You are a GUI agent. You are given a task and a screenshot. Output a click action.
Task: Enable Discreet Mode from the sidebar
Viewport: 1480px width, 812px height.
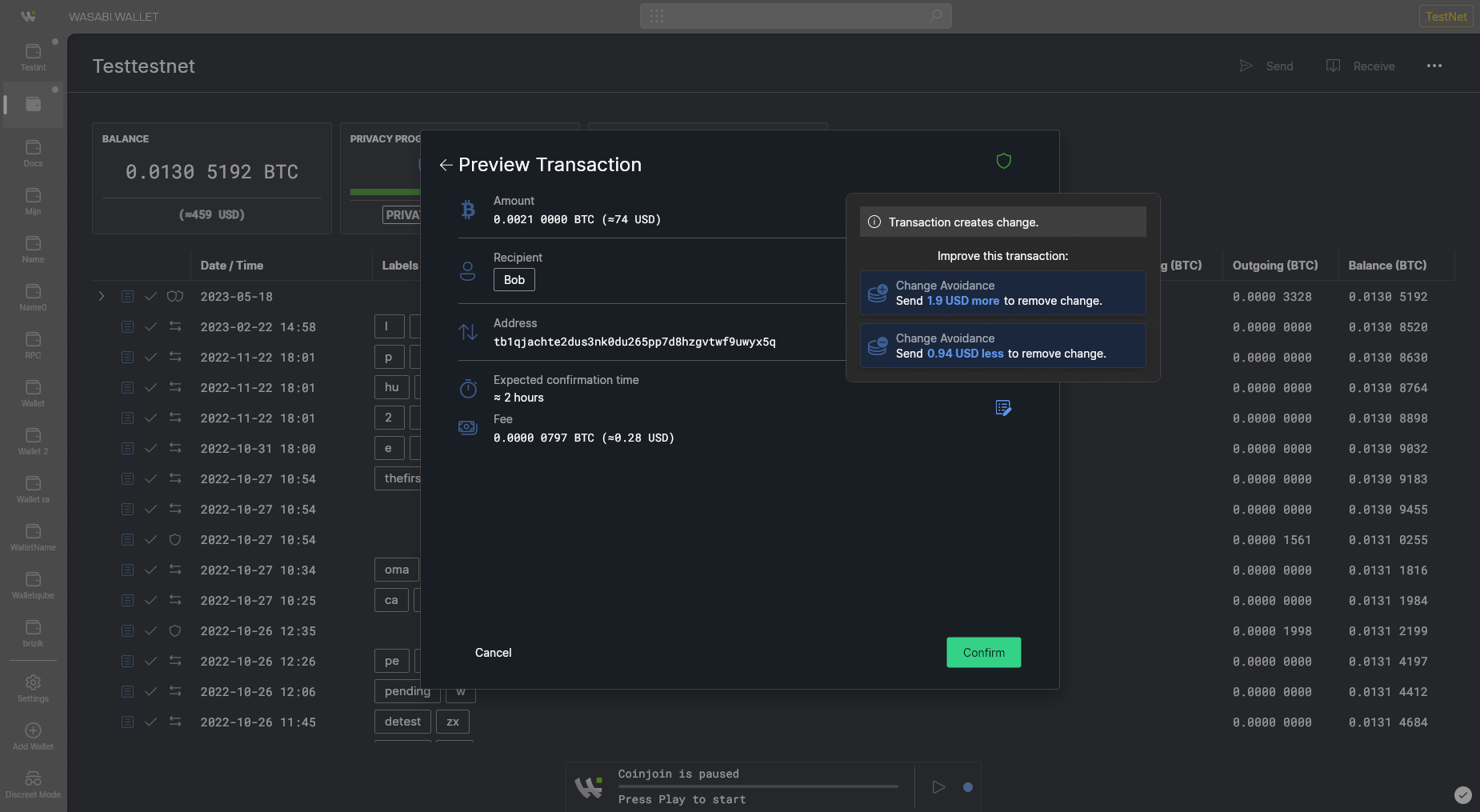pos(33,778)
